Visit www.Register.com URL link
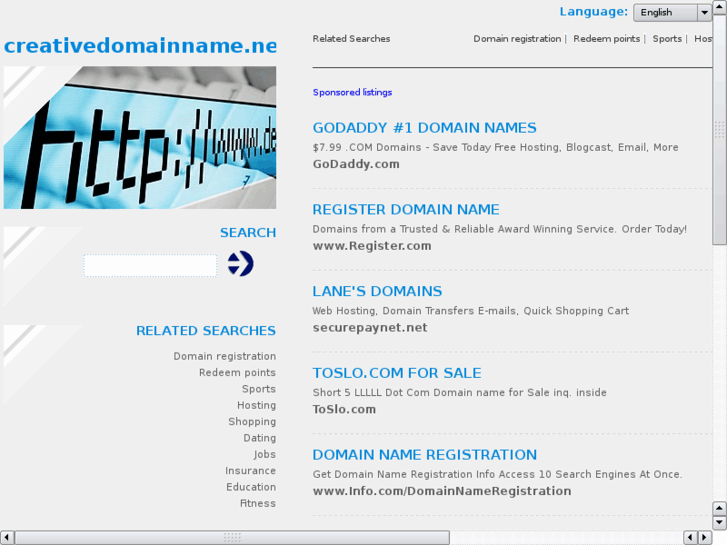 372,246
